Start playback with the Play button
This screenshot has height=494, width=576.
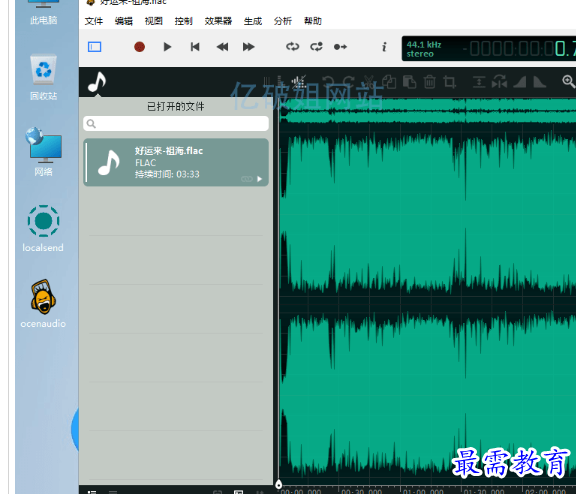click(x=167, y=47)
